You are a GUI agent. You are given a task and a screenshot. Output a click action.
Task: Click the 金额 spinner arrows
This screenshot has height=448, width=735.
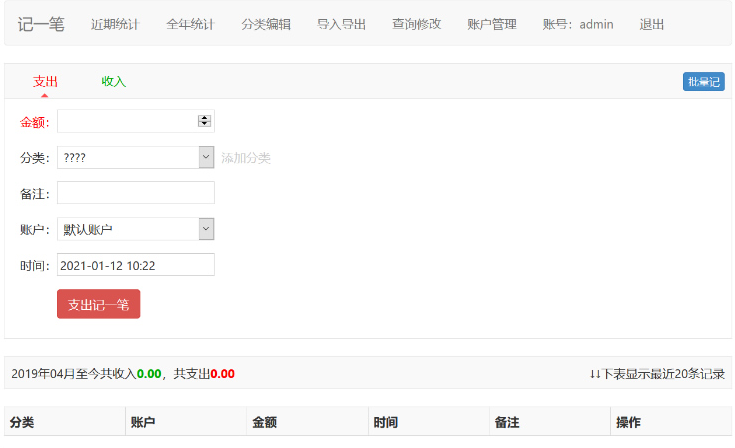click(x=205, y=121)
